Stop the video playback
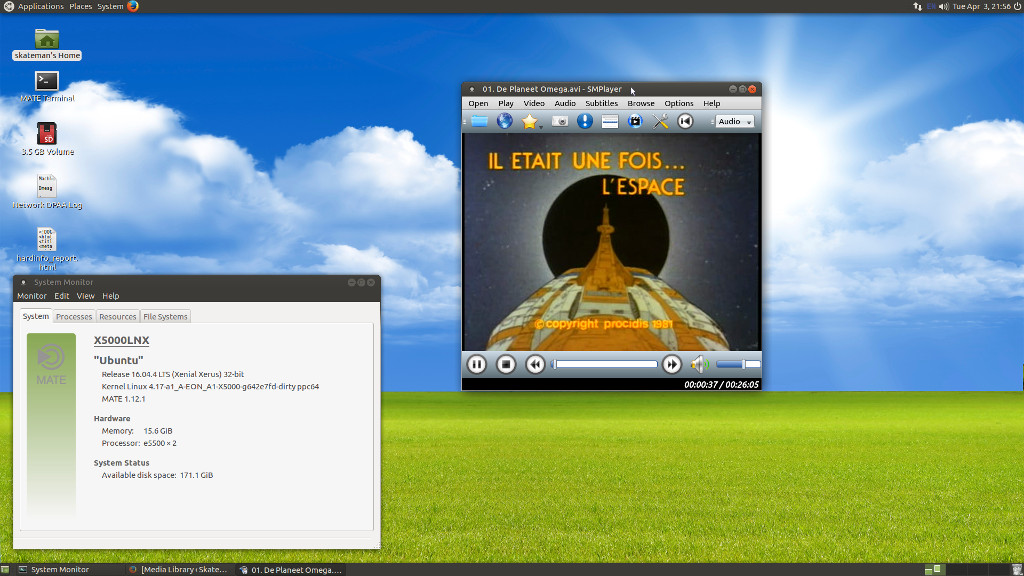1024x576 pixels. 506,364
